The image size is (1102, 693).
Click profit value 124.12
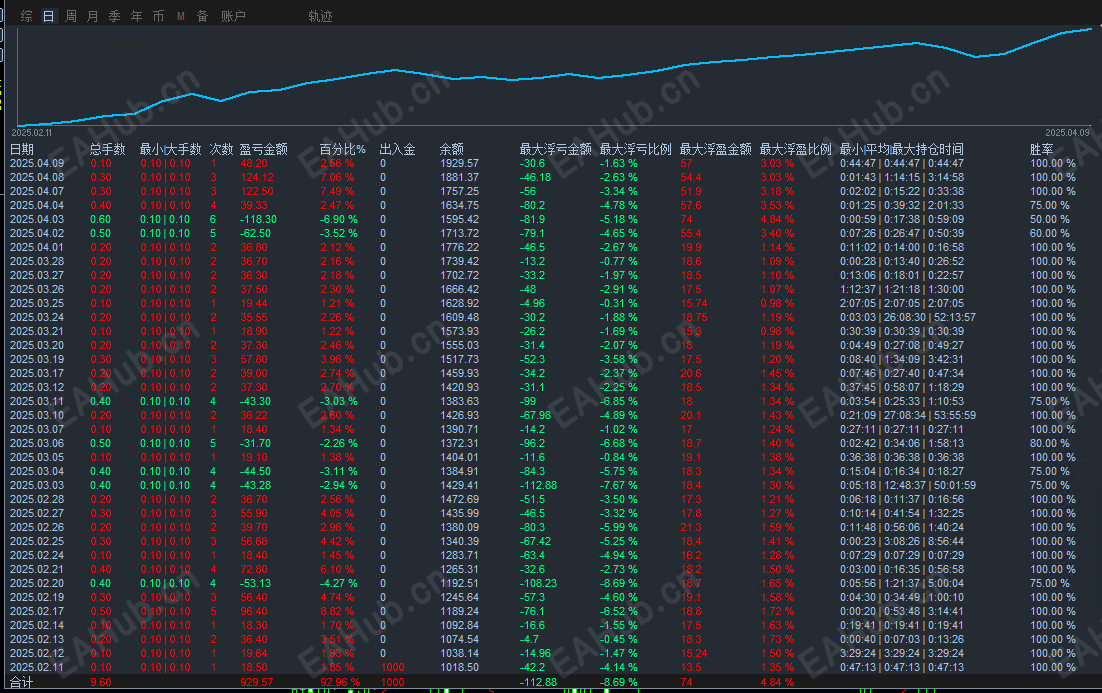tap(257, 177)
